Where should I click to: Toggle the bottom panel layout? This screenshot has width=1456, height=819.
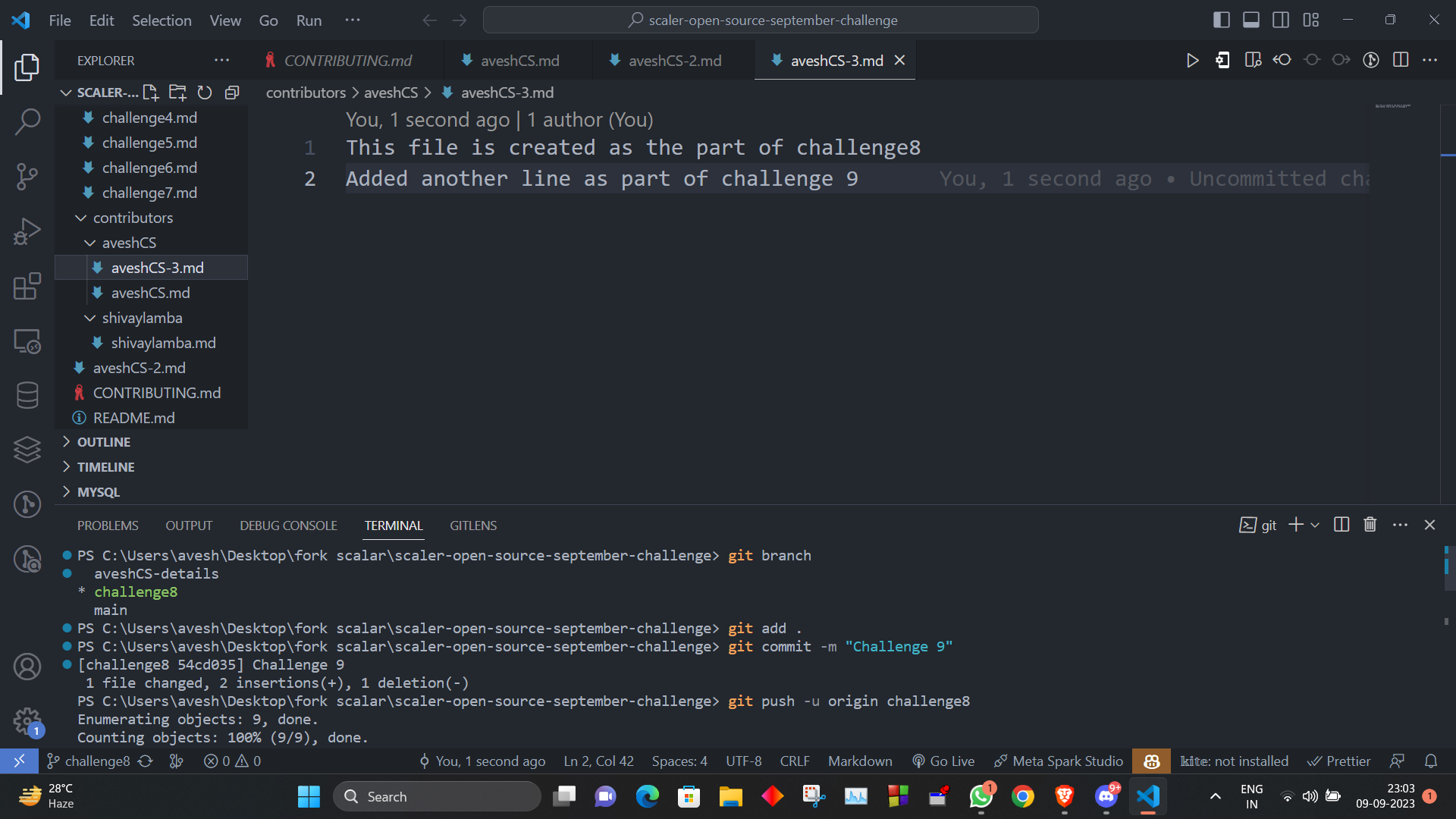pos(1251,20)
